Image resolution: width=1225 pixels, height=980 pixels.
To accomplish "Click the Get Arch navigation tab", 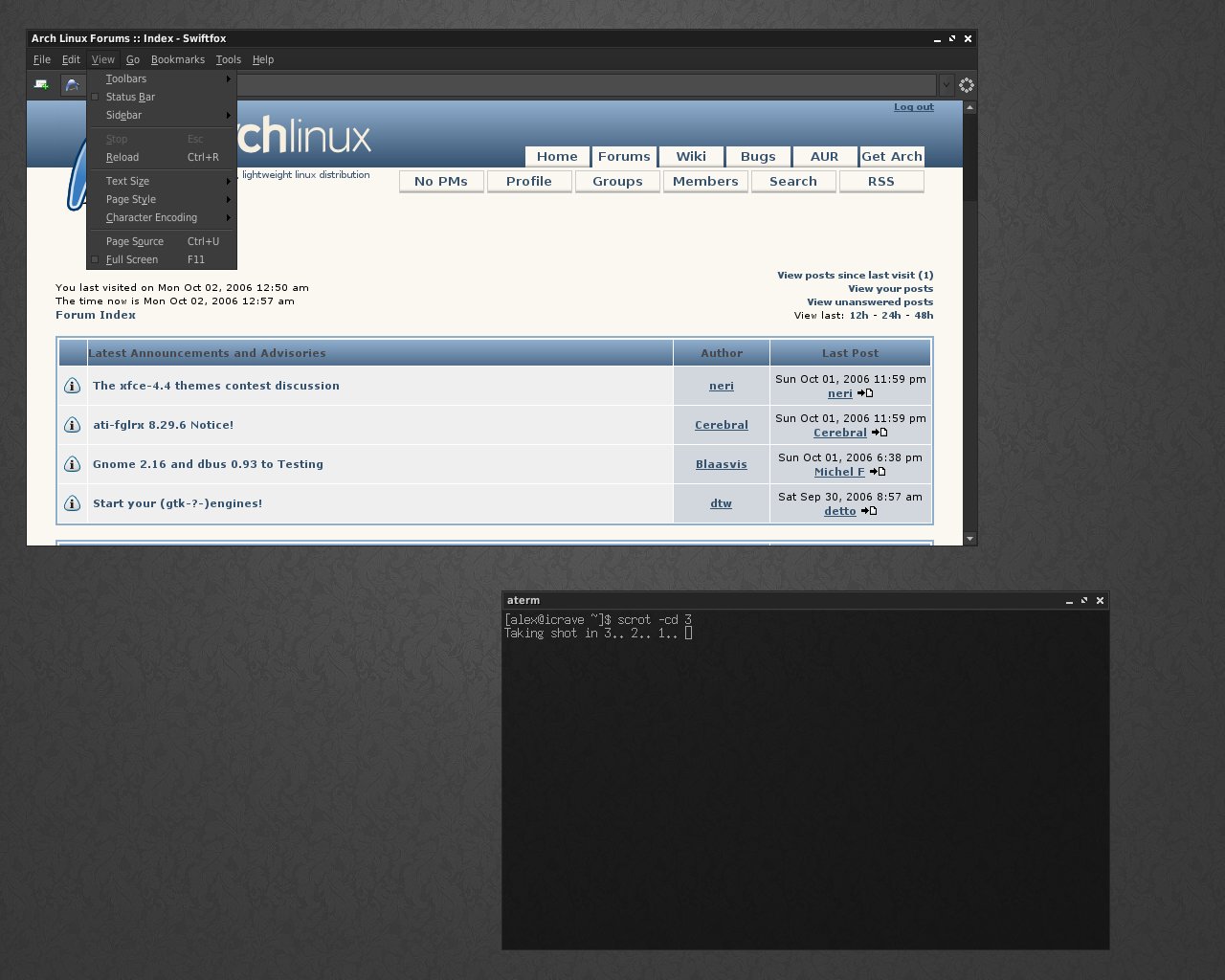I will (x=892, y=156).
